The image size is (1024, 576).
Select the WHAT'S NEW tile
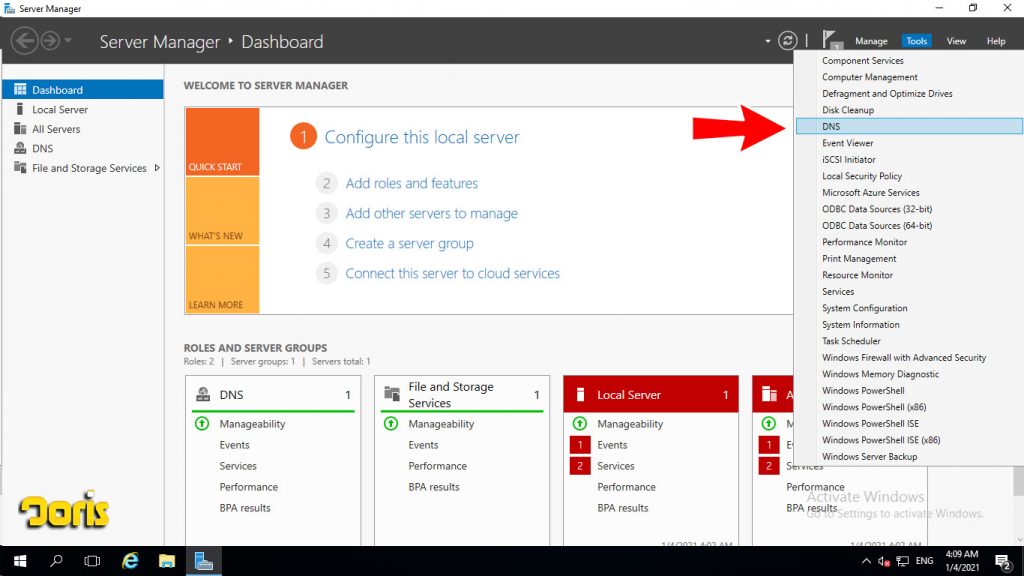point(222,211)
